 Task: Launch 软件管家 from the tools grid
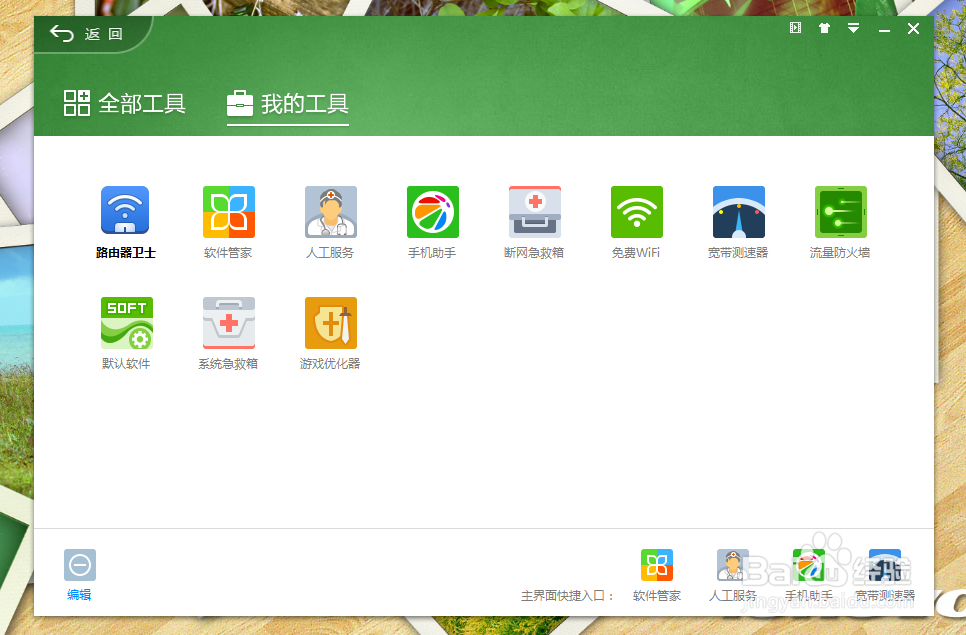click(x=229, y=212)
